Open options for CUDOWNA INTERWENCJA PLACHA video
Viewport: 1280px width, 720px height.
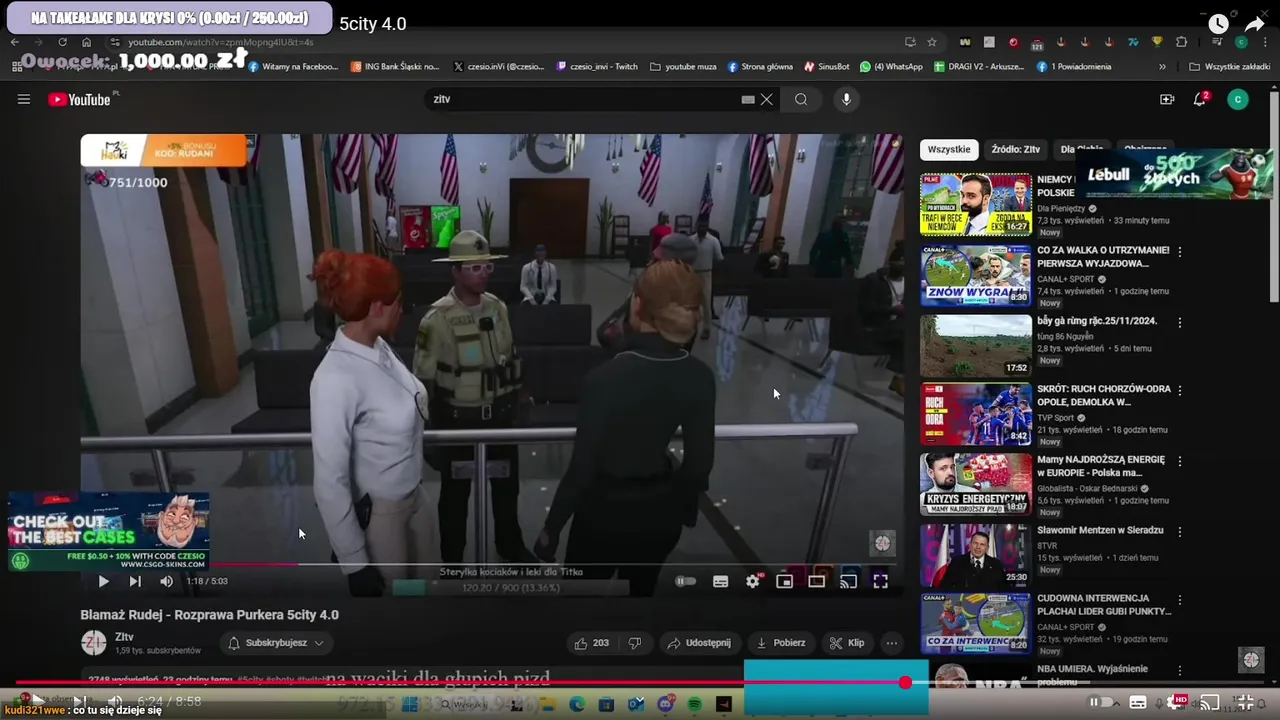point(1180,601)
